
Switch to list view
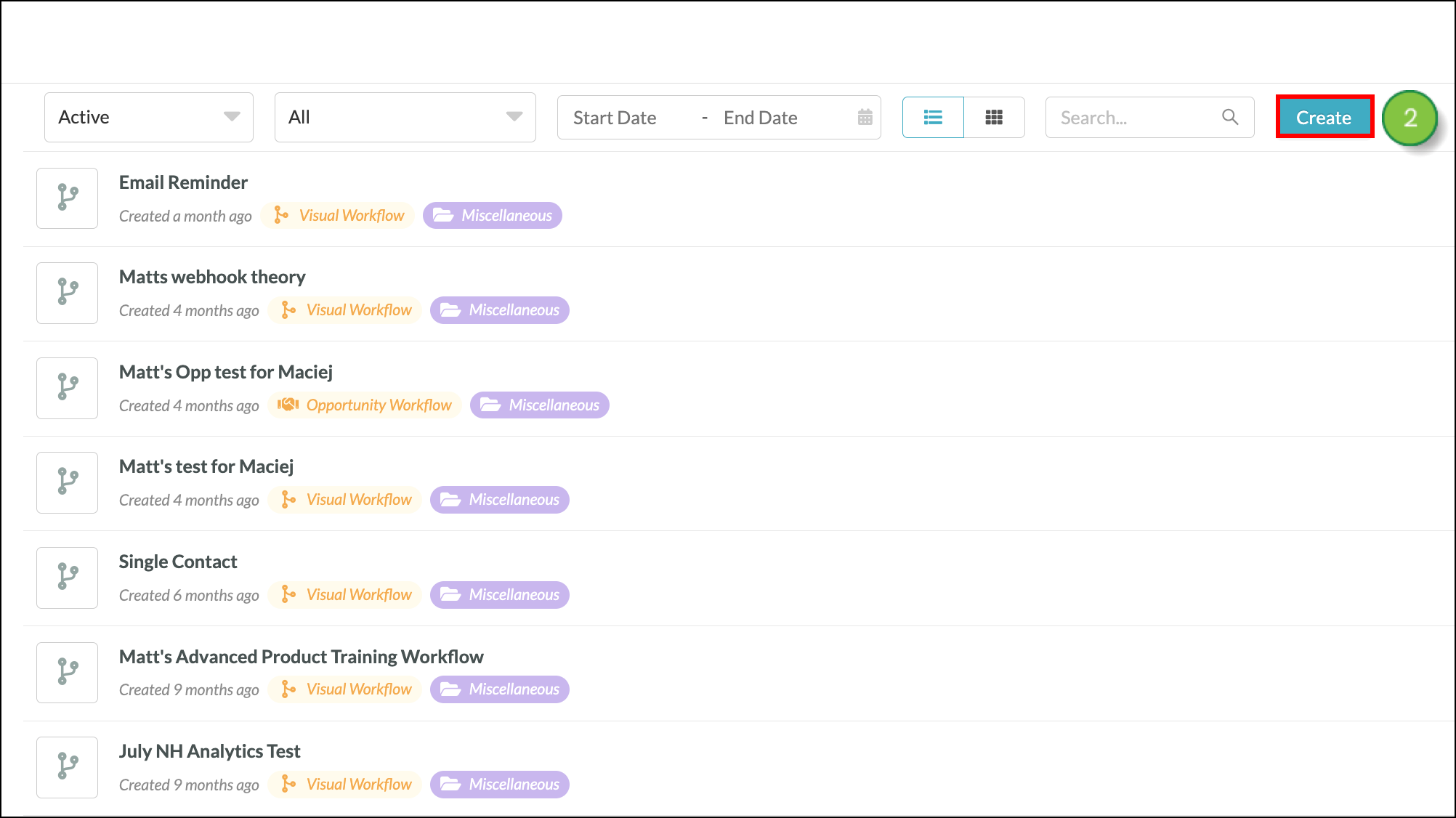tap(933, 117)
